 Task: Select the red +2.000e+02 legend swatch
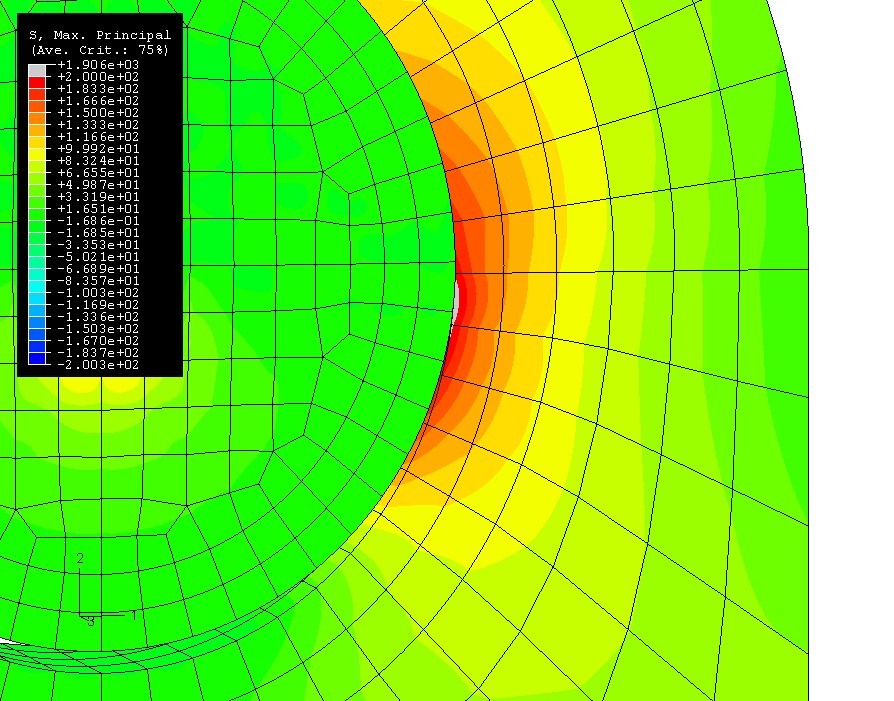37,82
